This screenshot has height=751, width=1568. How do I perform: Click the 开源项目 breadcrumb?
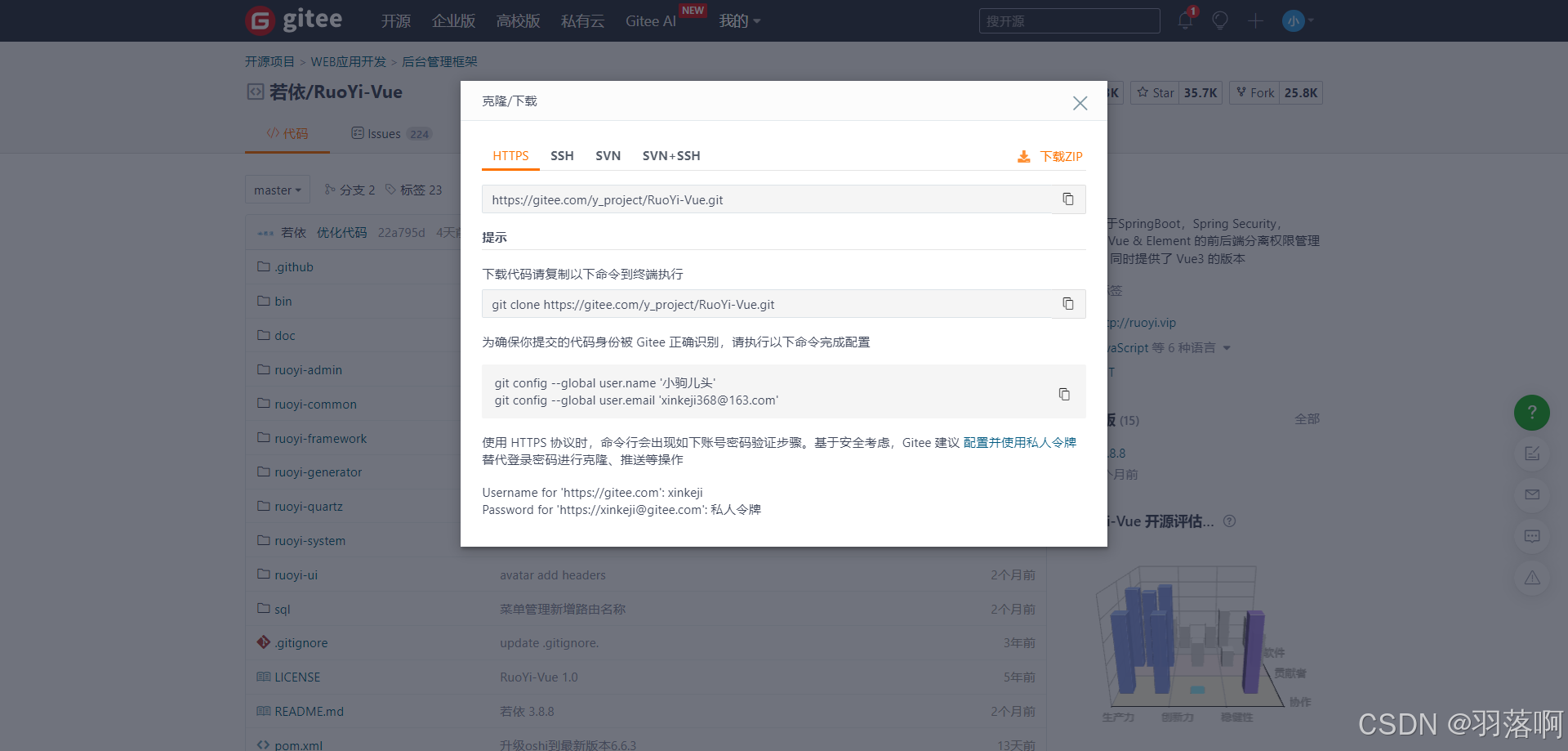pyautogui.click(x=269, y=61)
